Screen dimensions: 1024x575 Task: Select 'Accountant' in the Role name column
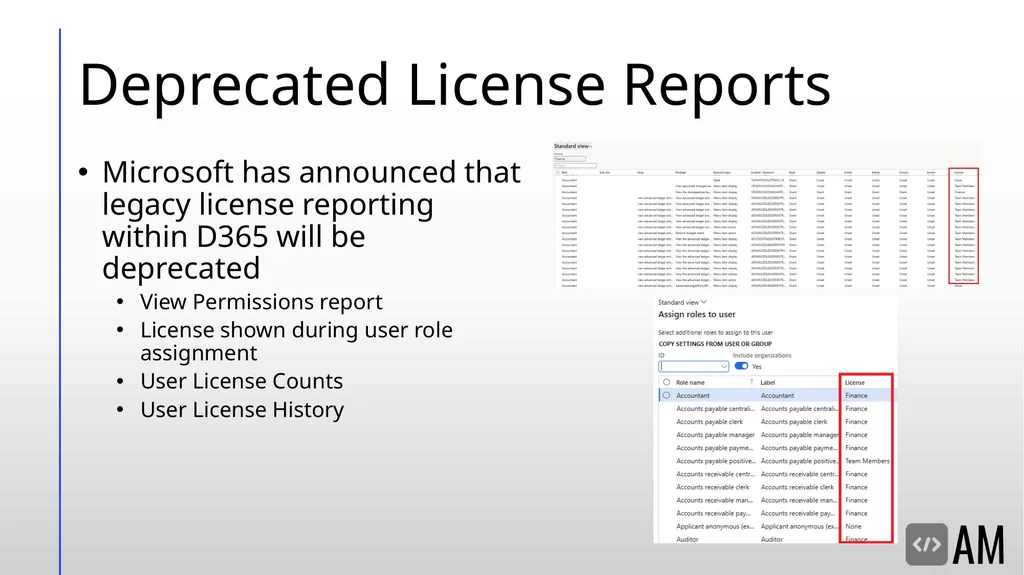pyautogui.click(x=693, y=395)
